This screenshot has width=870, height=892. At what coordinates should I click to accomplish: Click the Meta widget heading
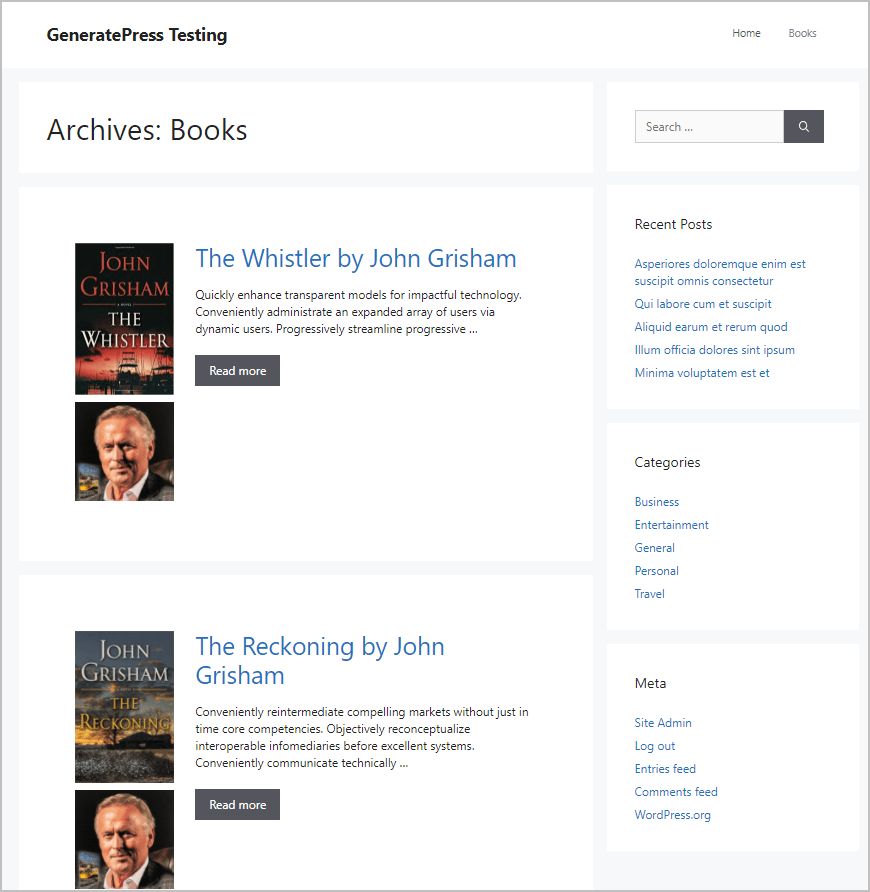[x=650, y=683]
